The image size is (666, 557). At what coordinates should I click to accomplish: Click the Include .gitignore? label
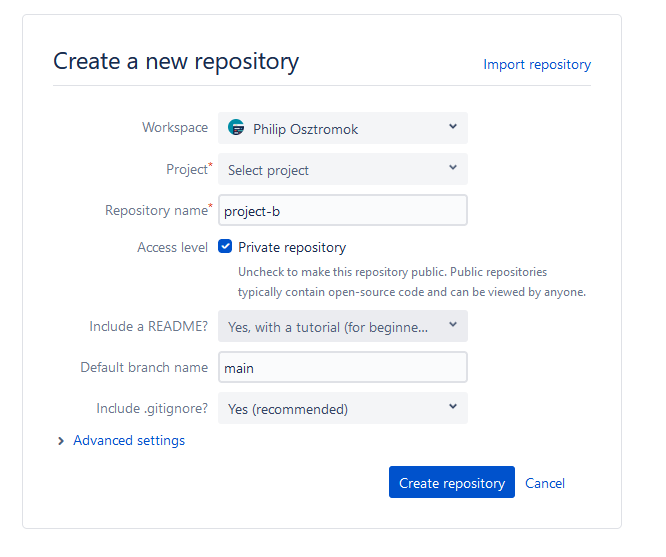(x=152, y=408)
